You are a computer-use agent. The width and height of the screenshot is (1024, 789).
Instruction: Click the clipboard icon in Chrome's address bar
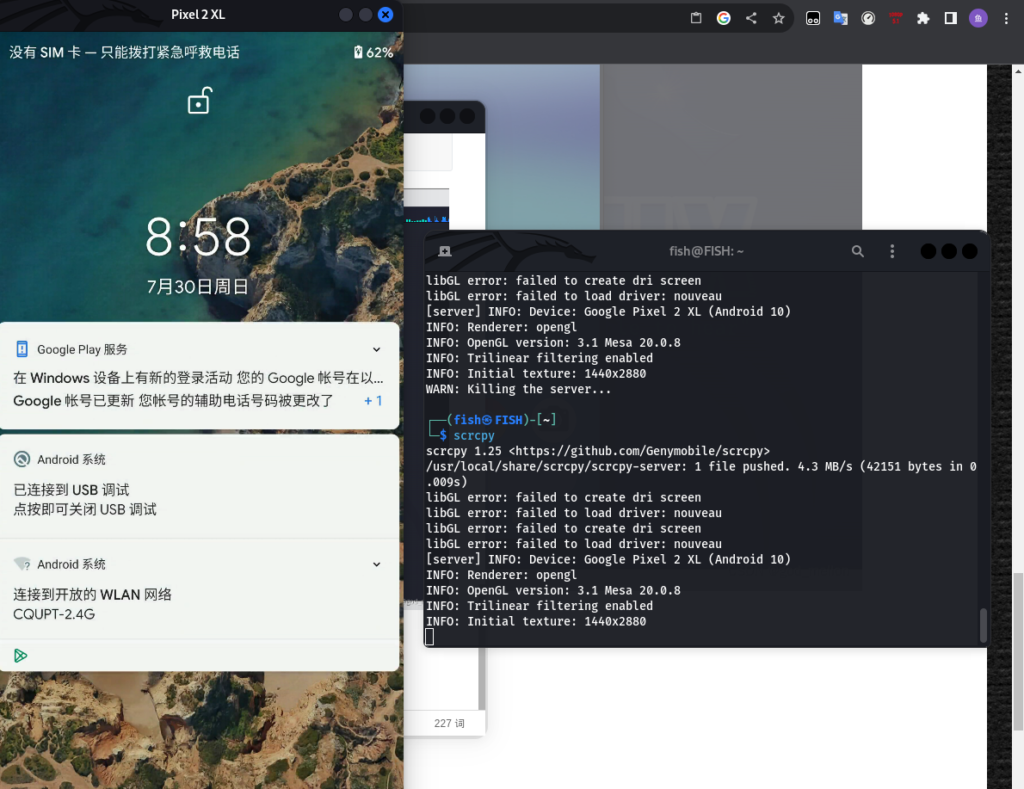click(696, 18)
